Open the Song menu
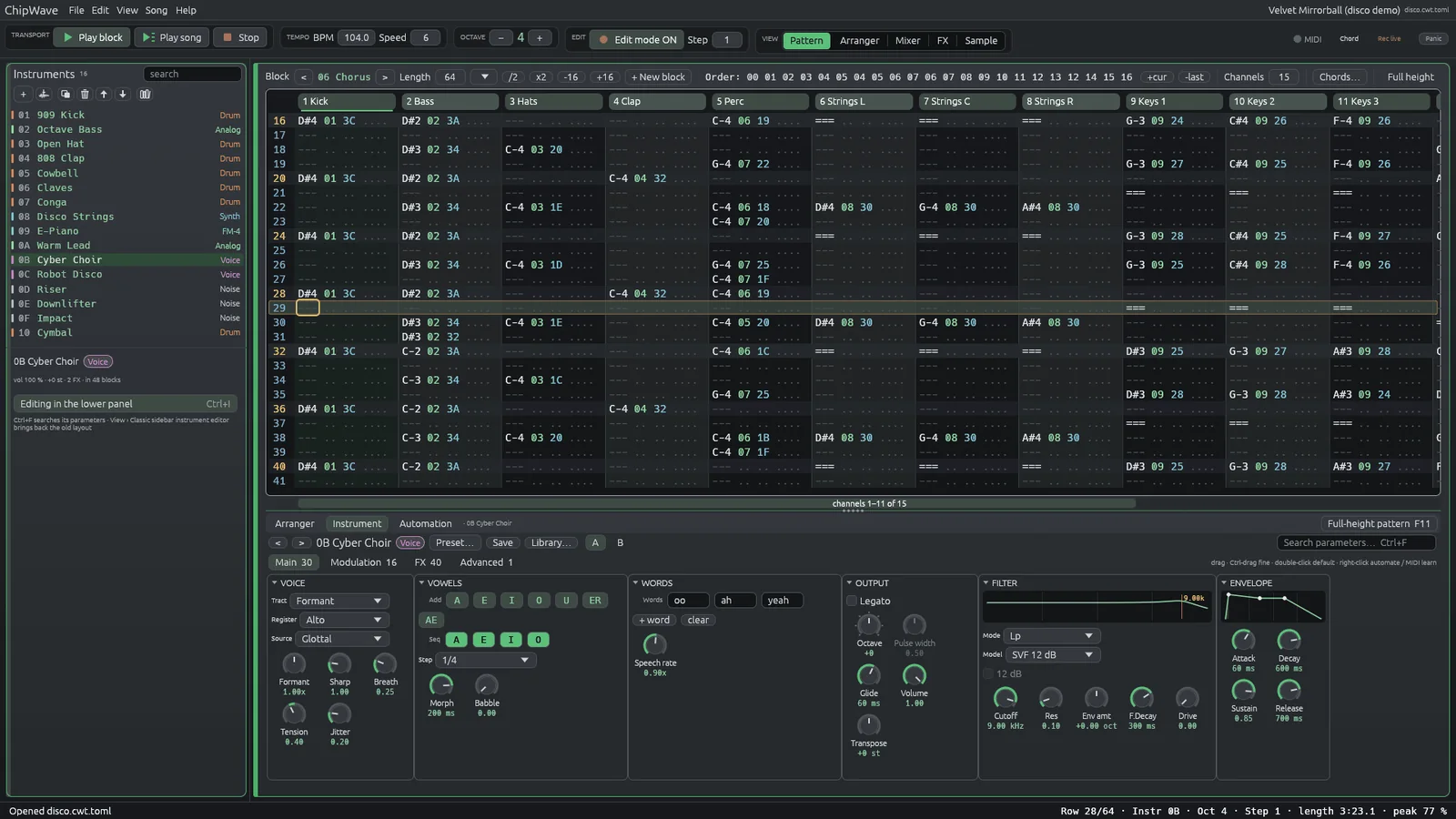Image resolution: width=1456 pixels, height=819 pixels. click(x=157, y=10)
